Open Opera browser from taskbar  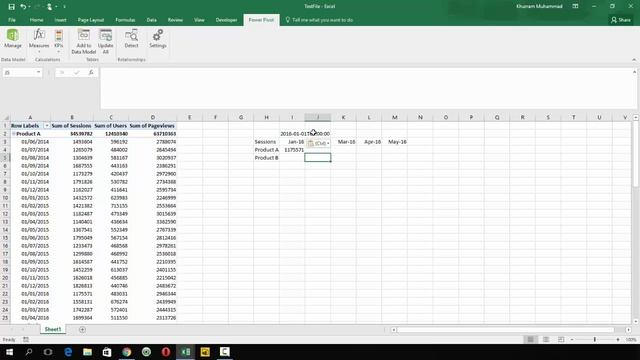[x=166, y=352]
